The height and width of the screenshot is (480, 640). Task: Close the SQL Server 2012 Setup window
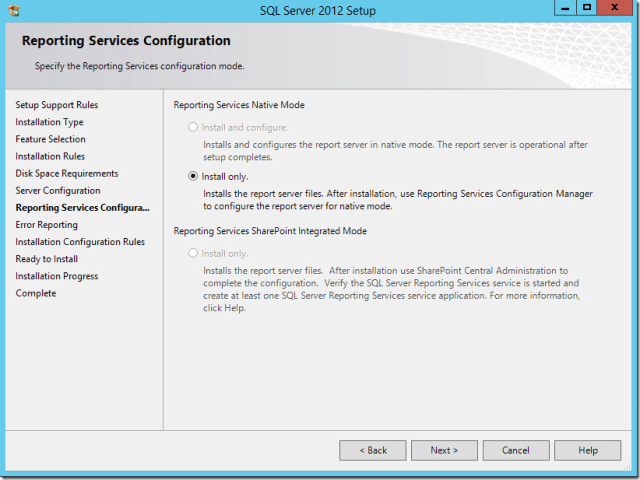[615, 8]
